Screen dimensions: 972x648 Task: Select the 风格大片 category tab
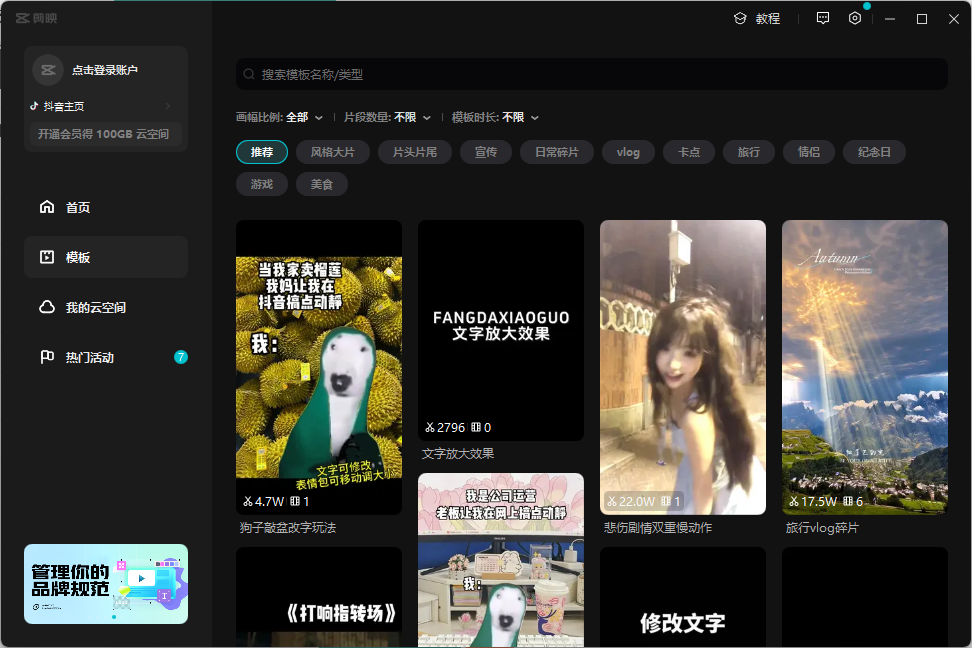pyautogui.click(x=333, y=152)
